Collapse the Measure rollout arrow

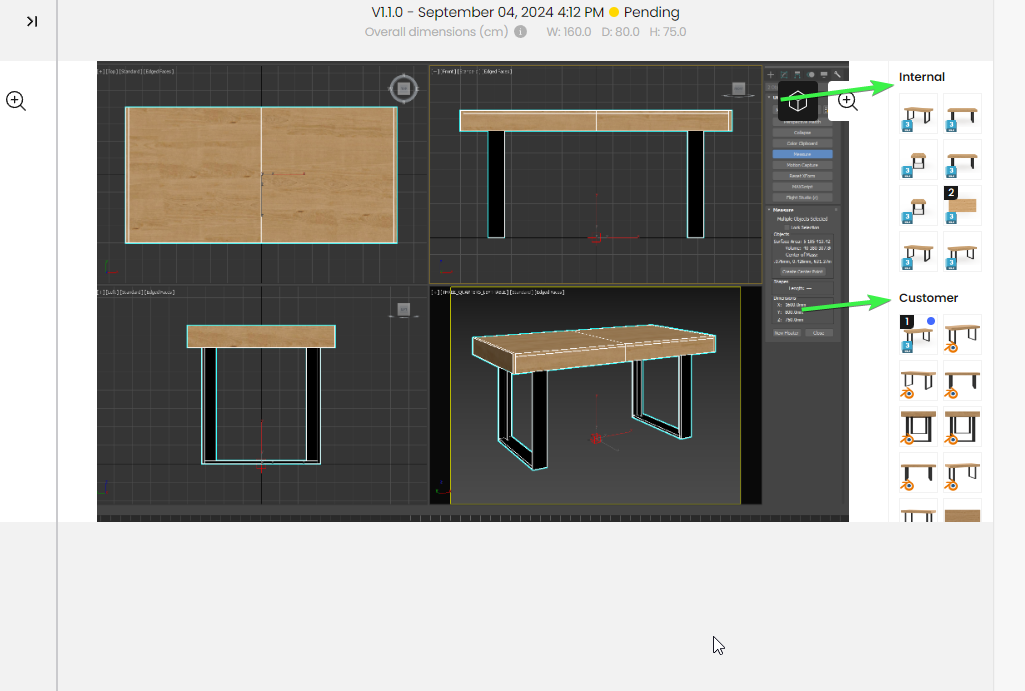(770, 210)
